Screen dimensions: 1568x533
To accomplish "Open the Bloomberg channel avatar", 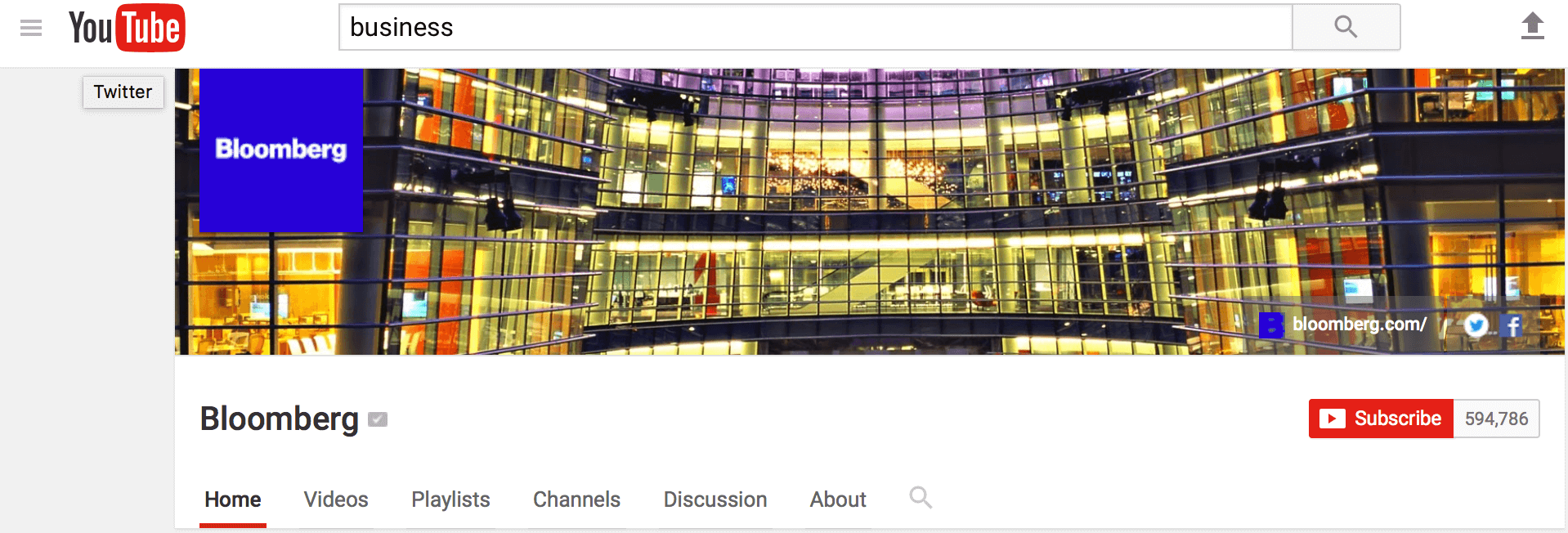I will click(x=281, y=150).
